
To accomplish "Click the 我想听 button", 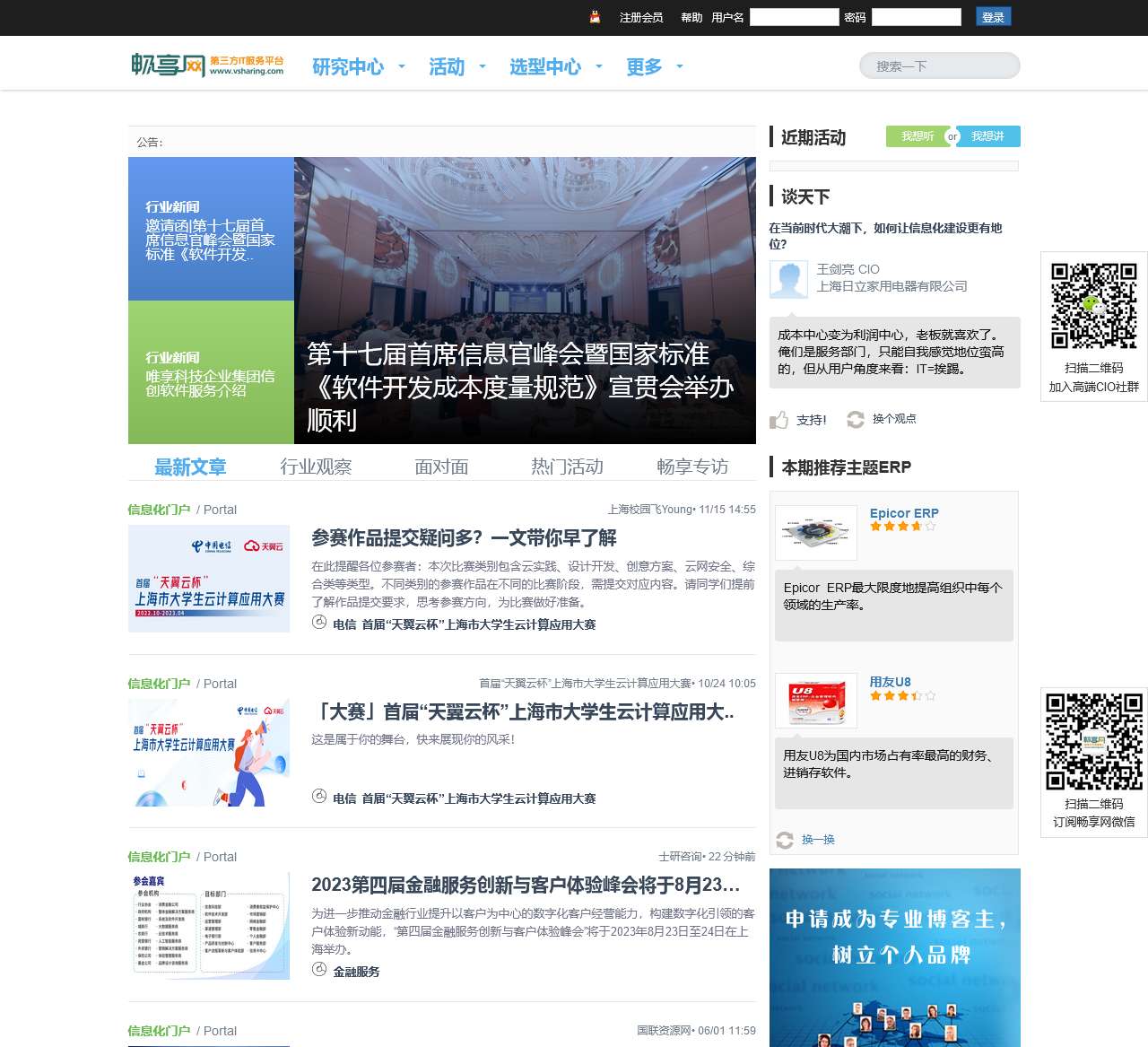I will [917, 136].
